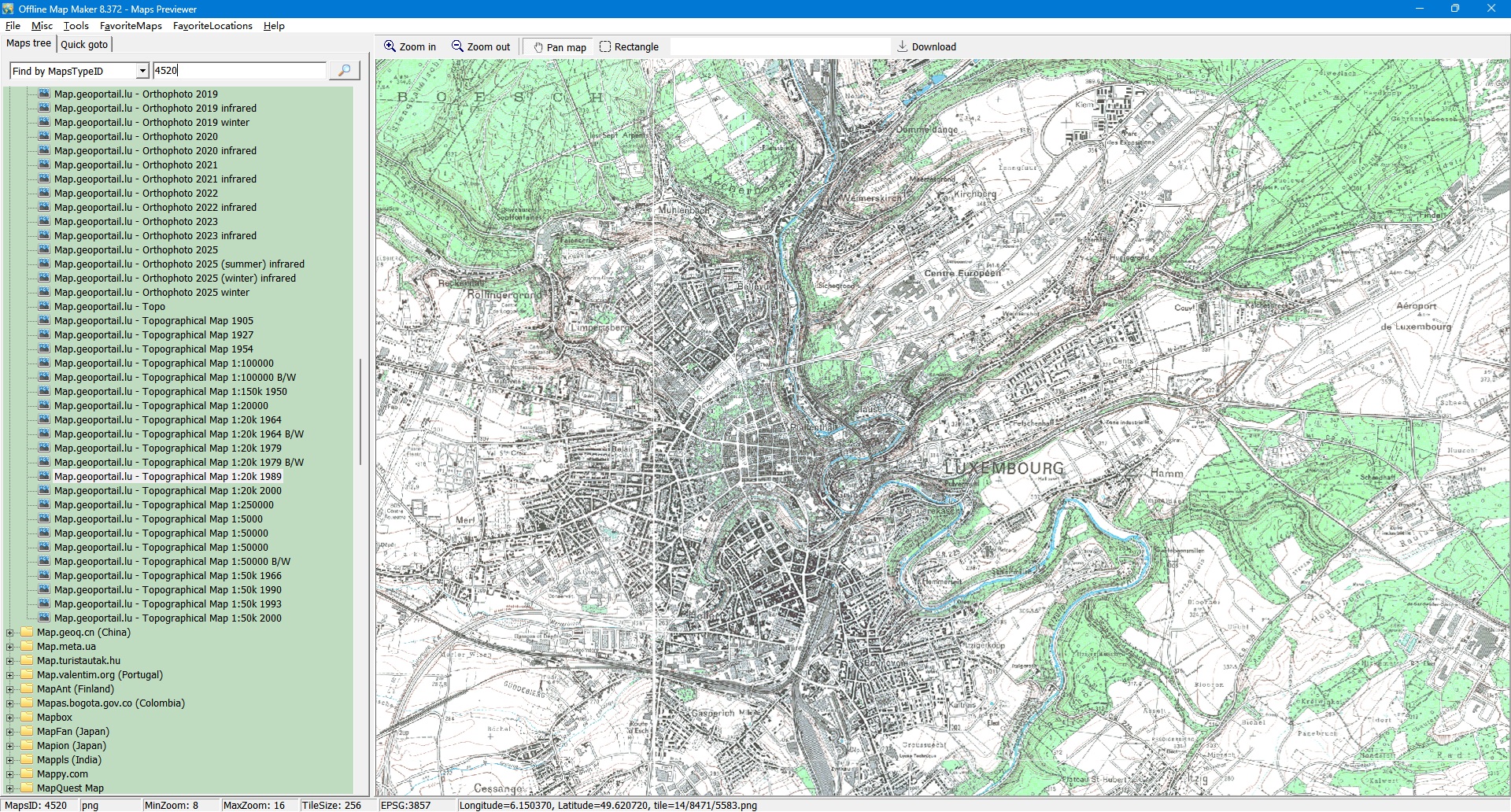Open the Find by MapsTypeID dropdown
1511x812 pixels.
[142, 71]
